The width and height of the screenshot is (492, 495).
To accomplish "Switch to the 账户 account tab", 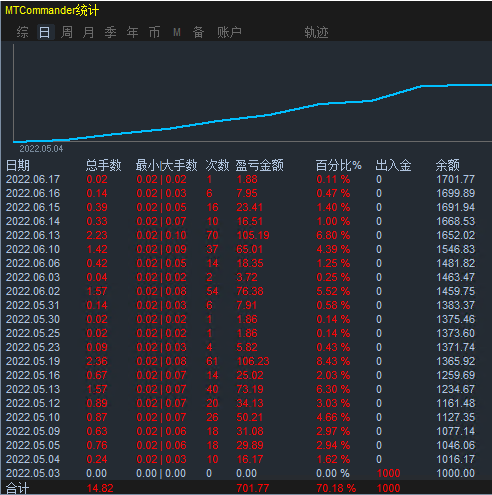I will (x=229, y=32).
